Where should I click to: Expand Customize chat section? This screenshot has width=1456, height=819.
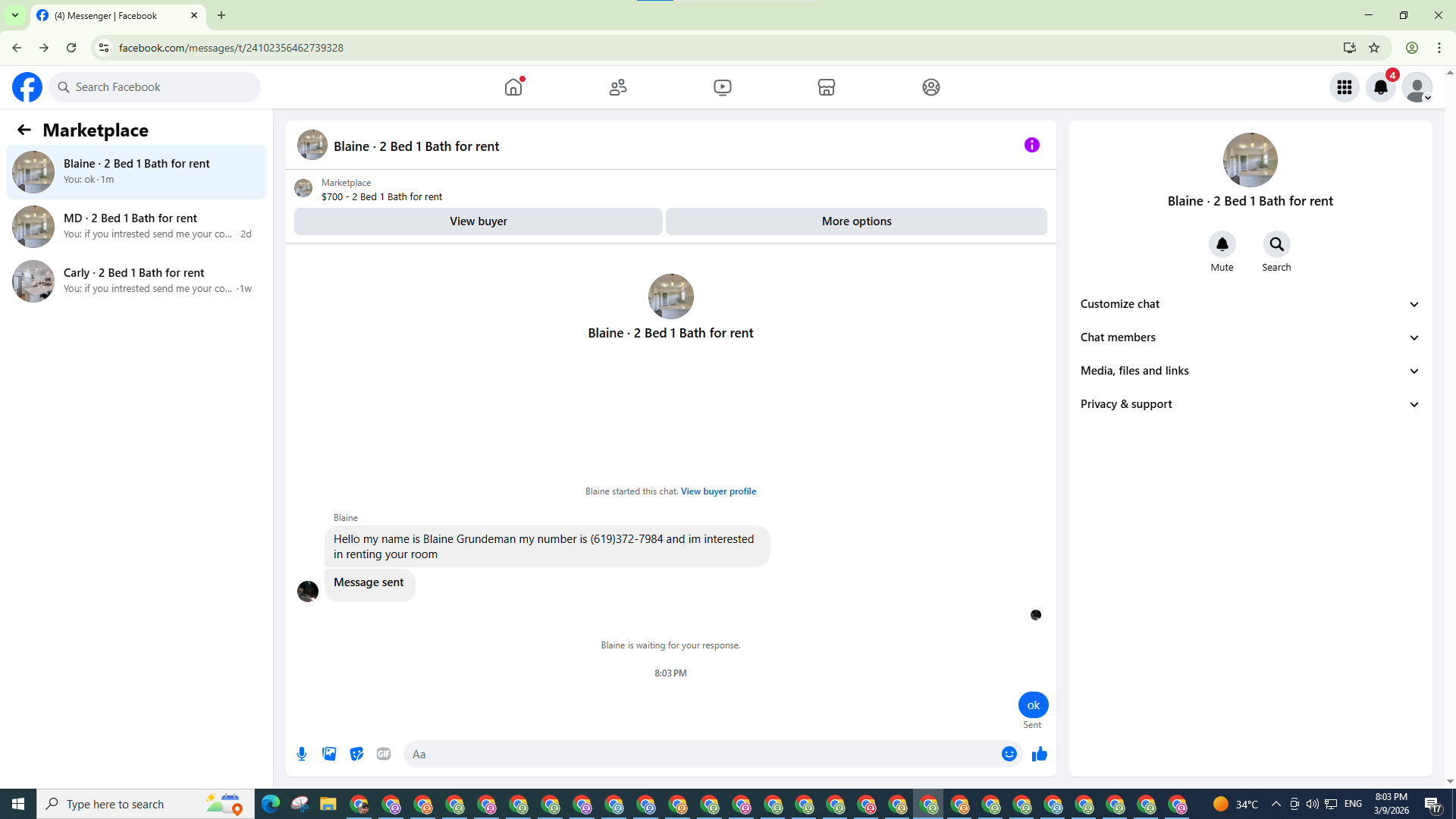tap(1250, 304)
